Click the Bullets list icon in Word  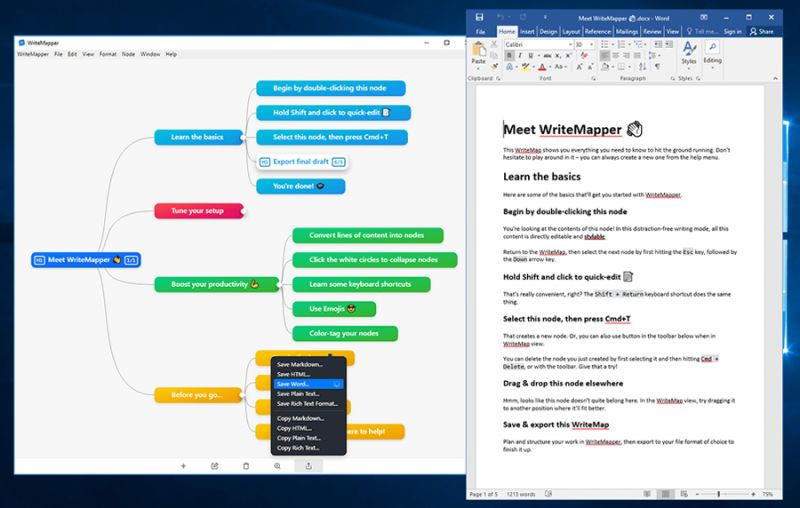[605, 44]
